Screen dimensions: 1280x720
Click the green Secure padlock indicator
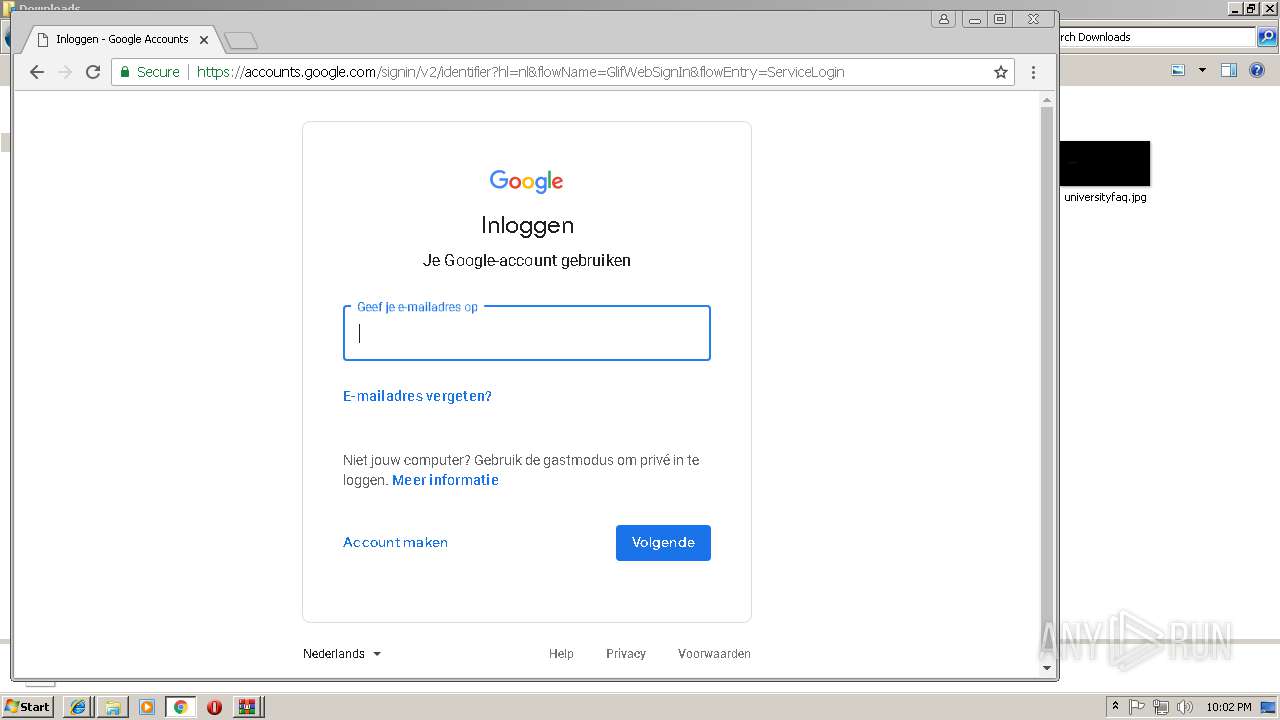pyautogui.click(x=150, y=72)
